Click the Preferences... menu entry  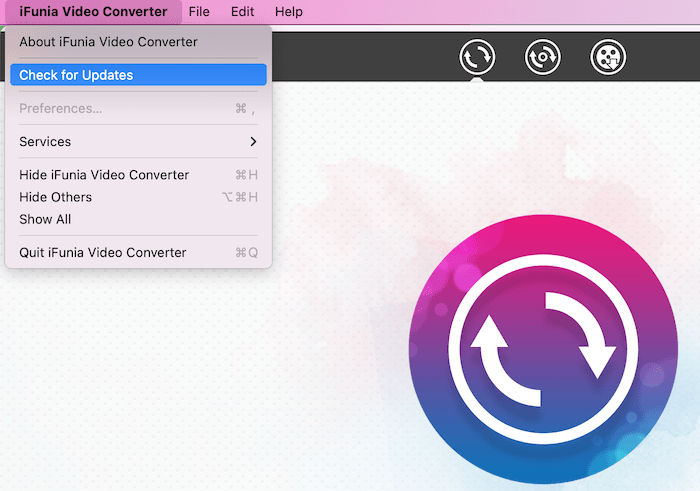[61, 108]
